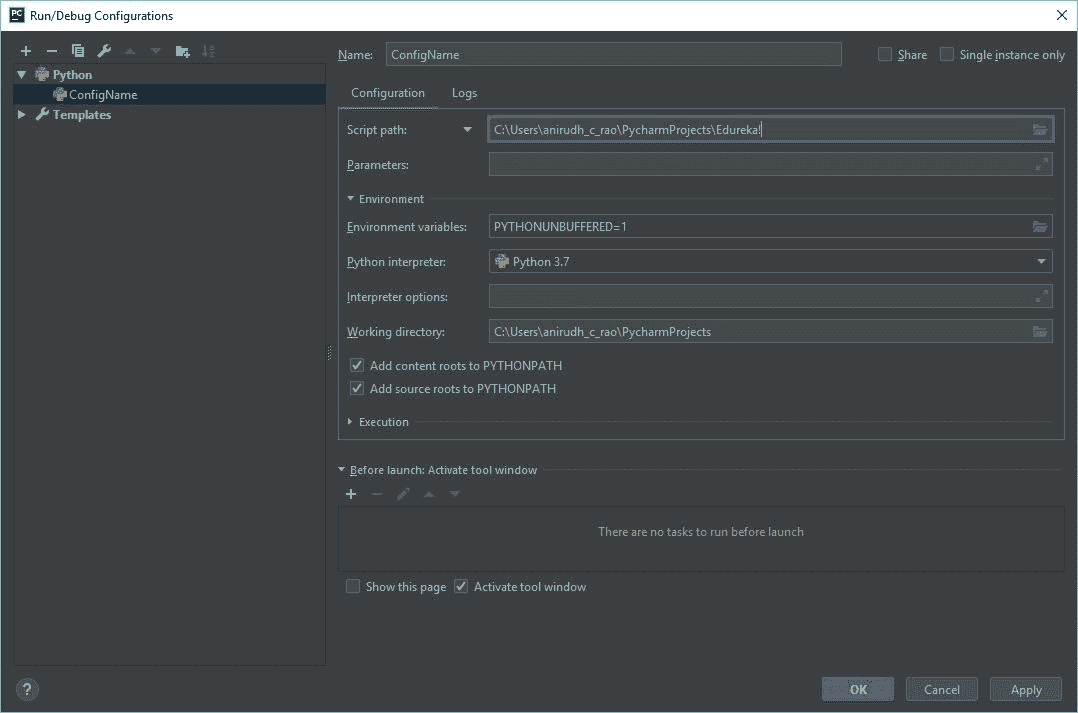Click the PyCharm logo in the title bar

[16, 14]
